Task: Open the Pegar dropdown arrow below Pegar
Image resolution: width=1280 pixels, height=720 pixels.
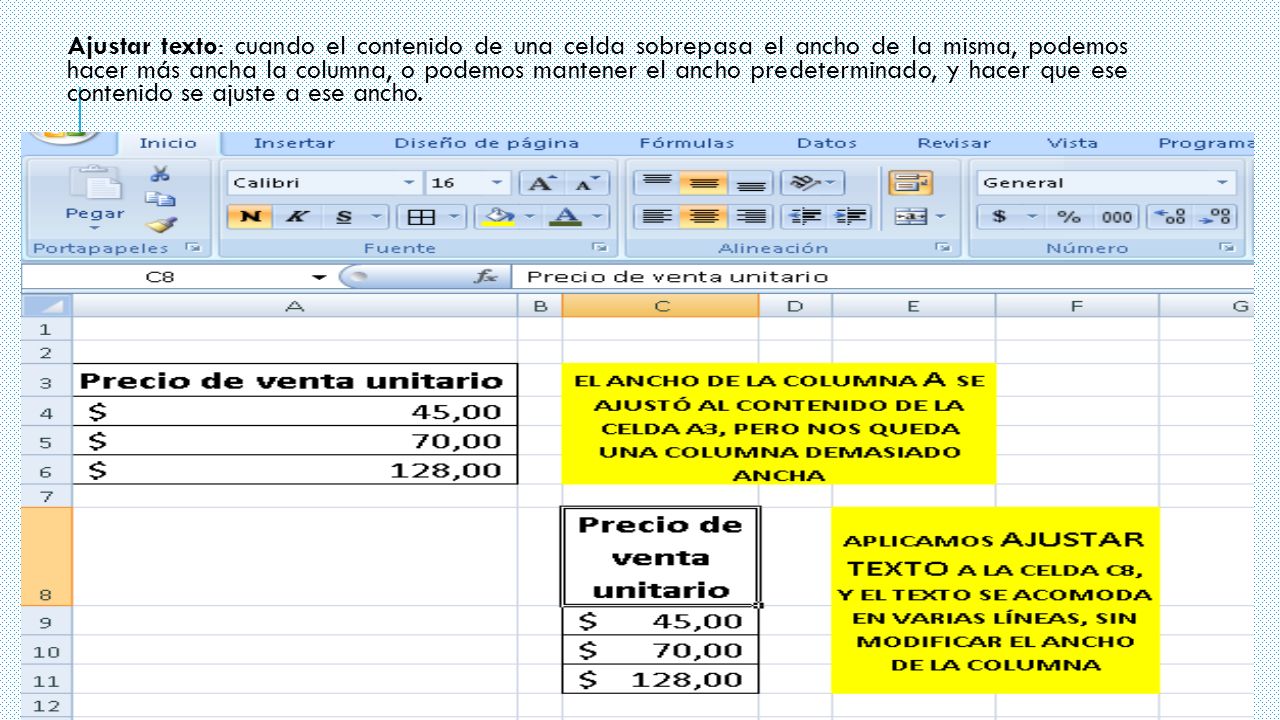Action: pyautogui.click(x=94, y=226)
